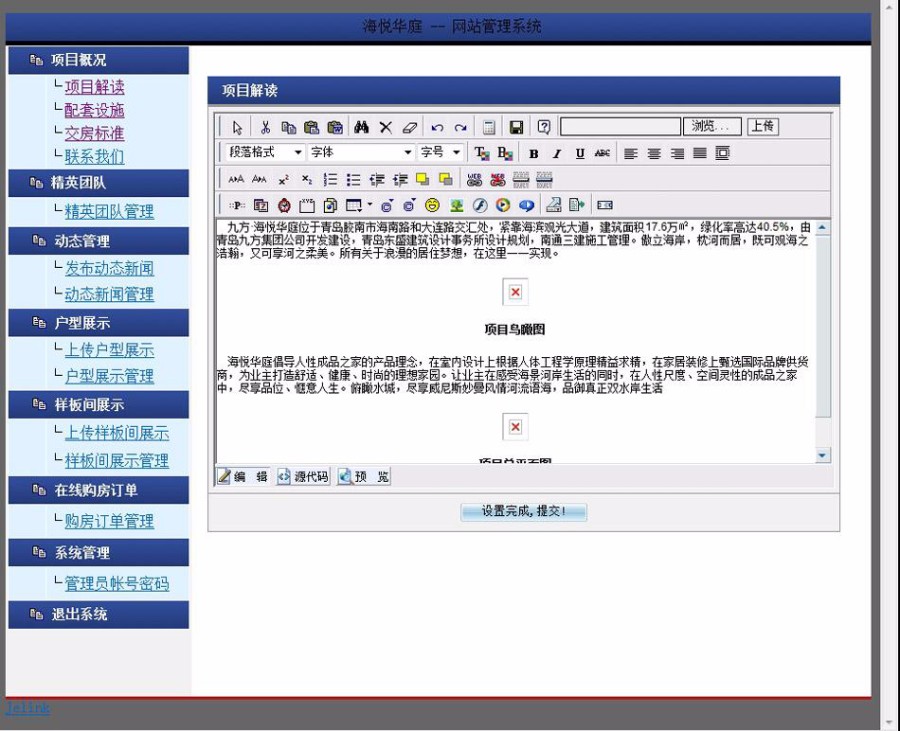Open the text color T picker

[482, 153]
